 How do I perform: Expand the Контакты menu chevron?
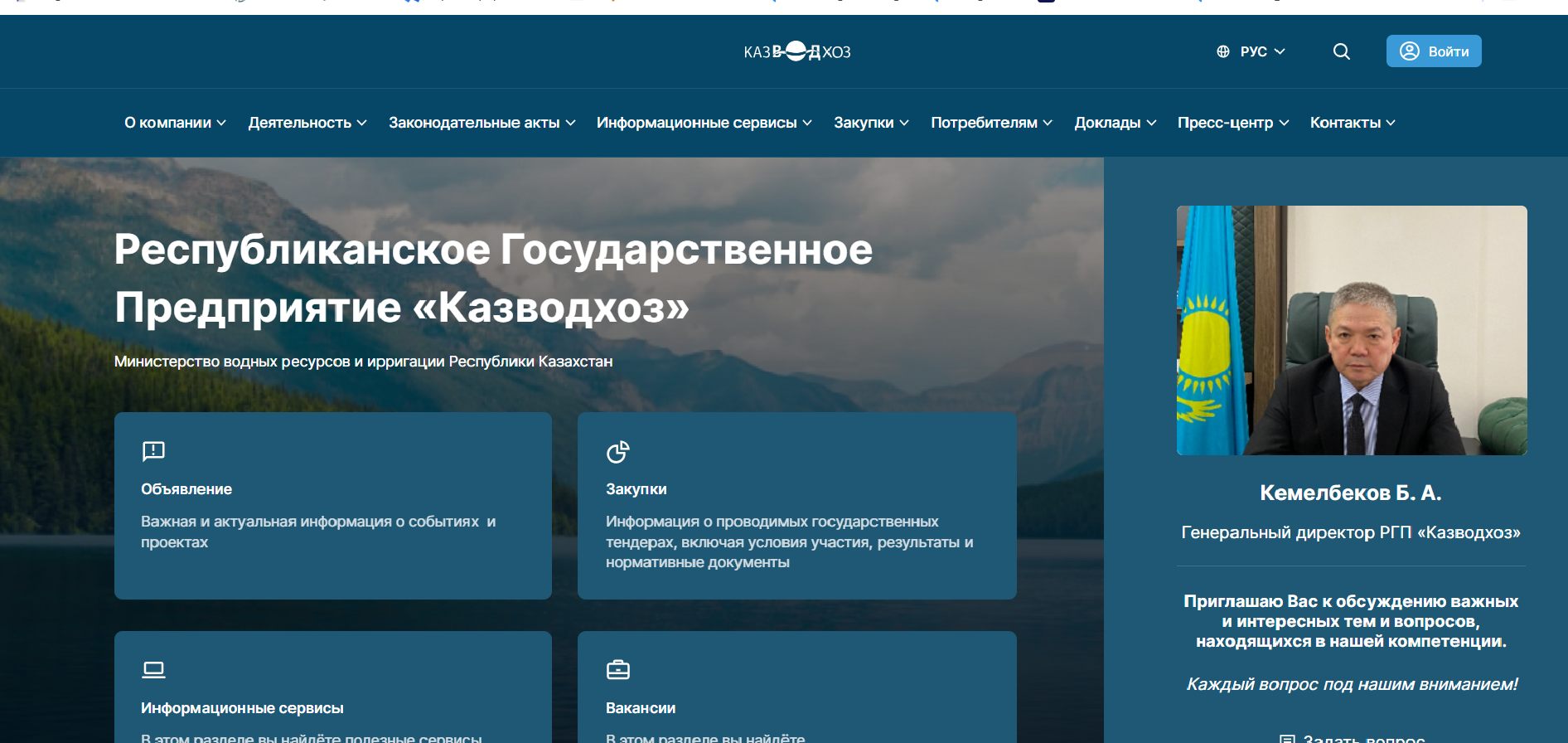coord(1391,123)
